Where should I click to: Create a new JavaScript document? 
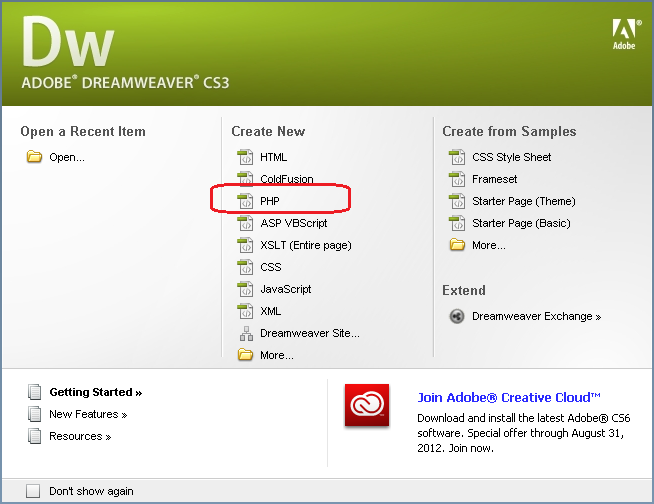286,289
